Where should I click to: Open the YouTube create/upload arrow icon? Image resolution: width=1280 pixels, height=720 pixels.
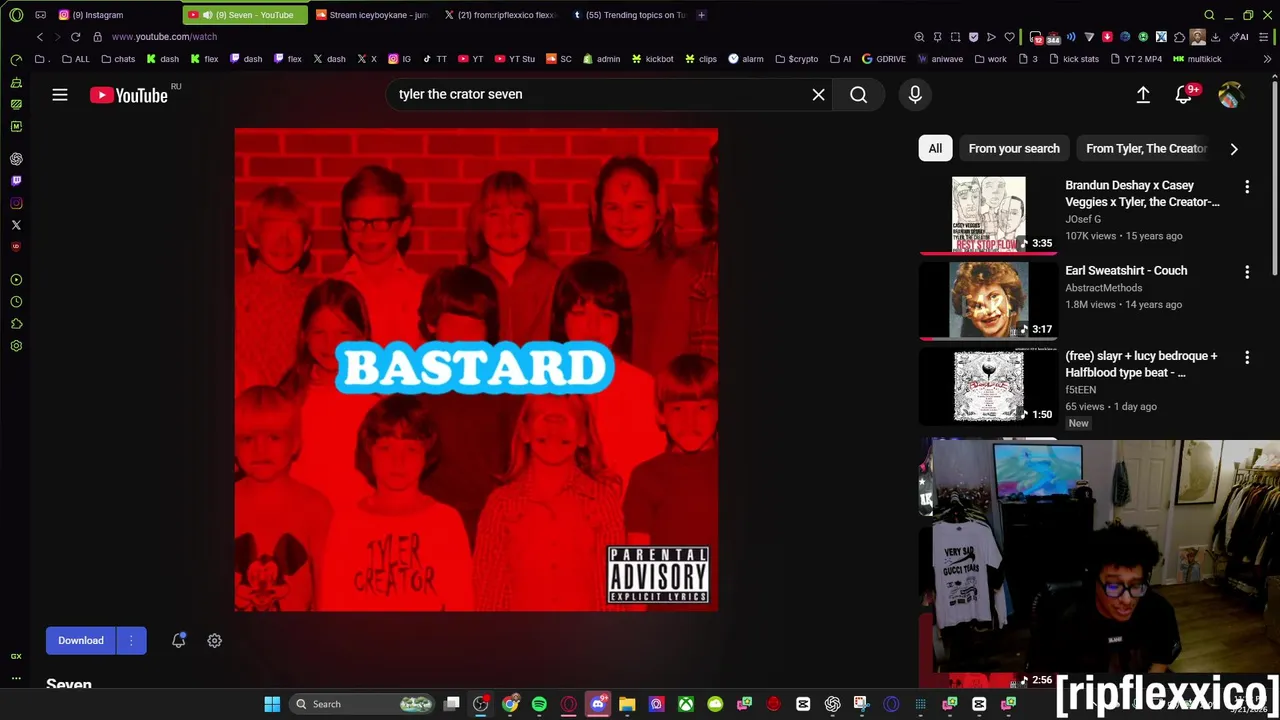1143,94
